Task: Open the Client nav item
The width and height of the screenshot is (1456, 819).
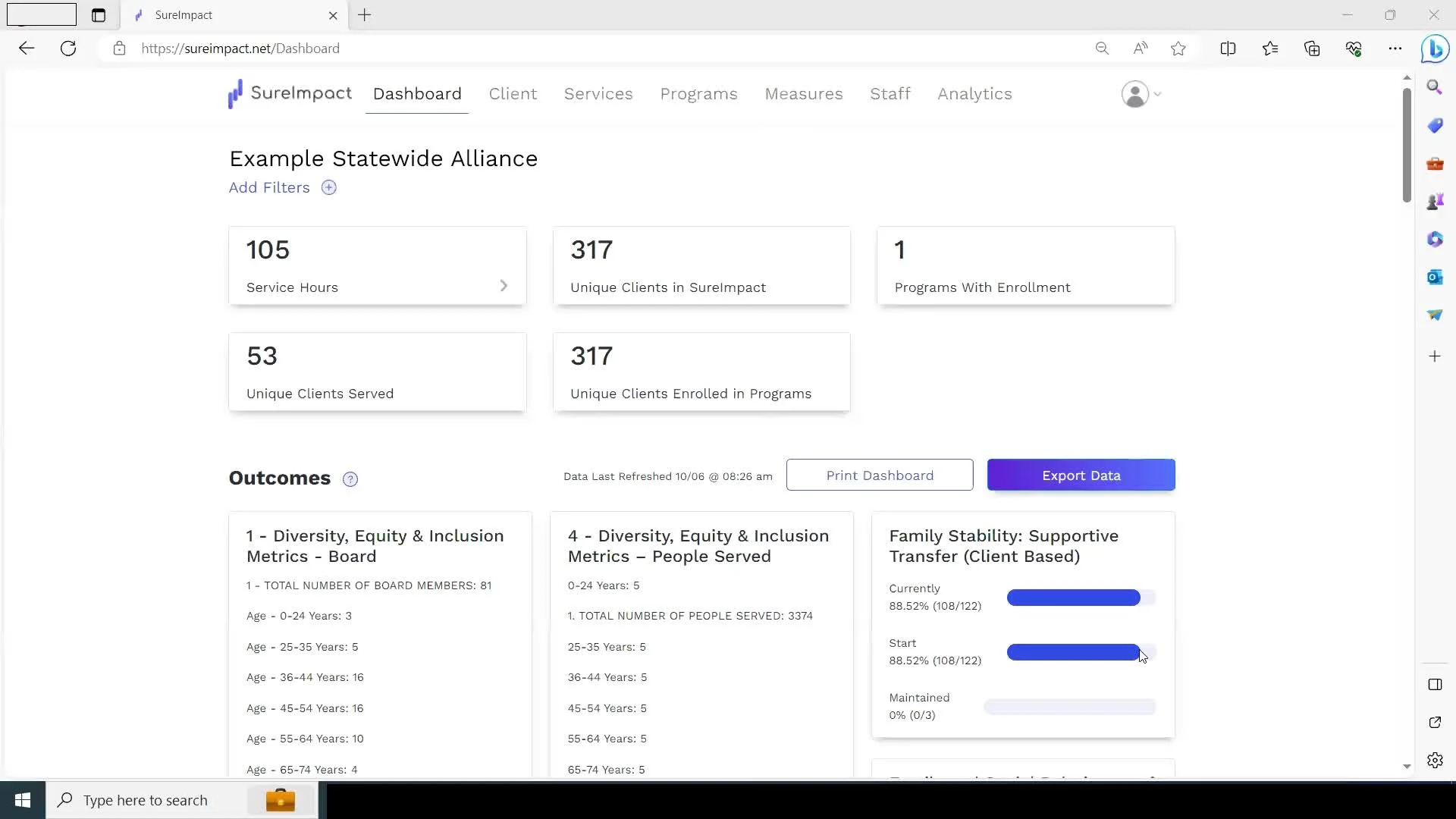Action: tap(513, 94)
